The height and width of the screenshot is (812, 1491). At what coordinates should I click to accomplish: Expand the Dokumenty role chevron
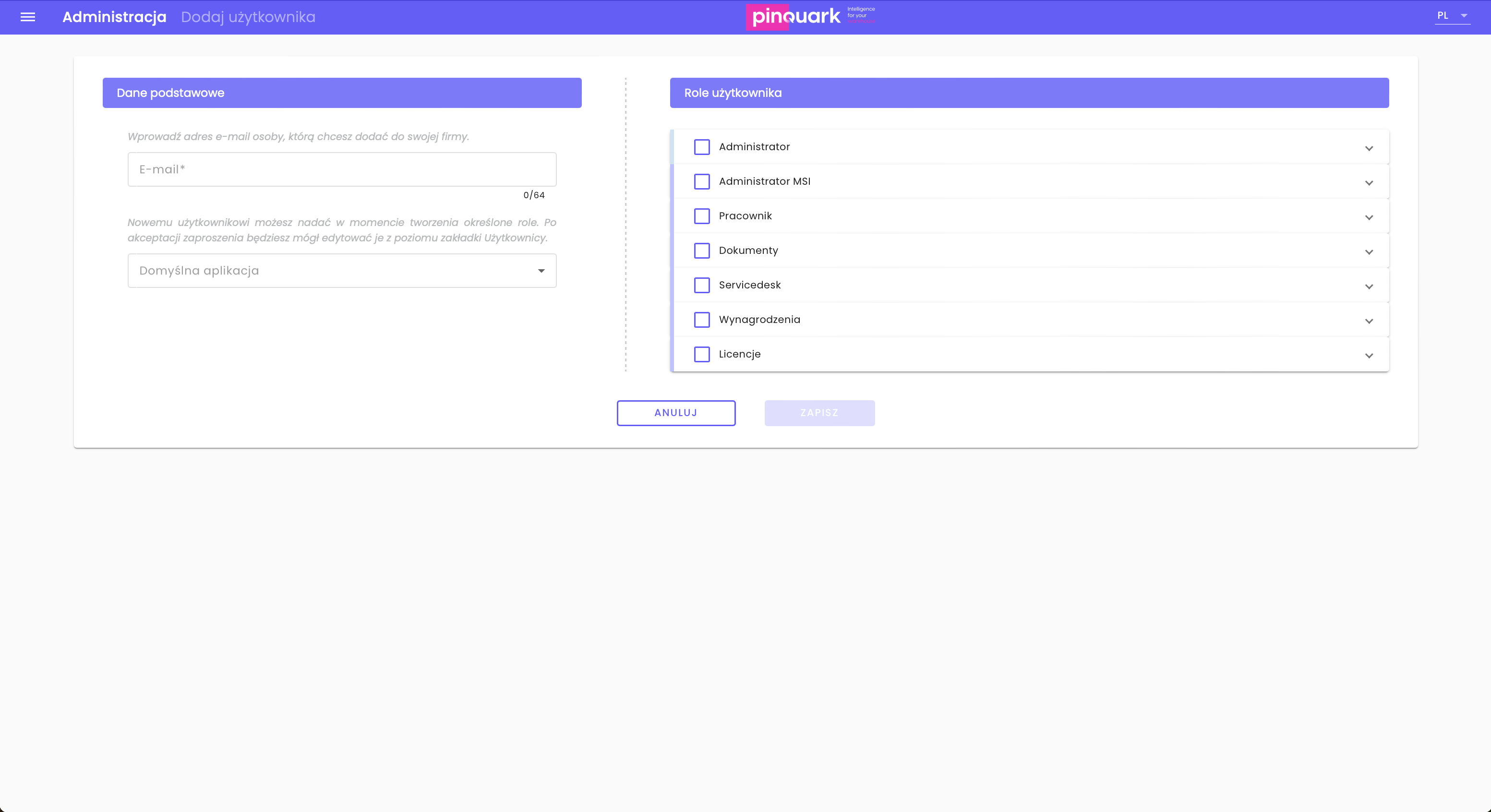1369,252
